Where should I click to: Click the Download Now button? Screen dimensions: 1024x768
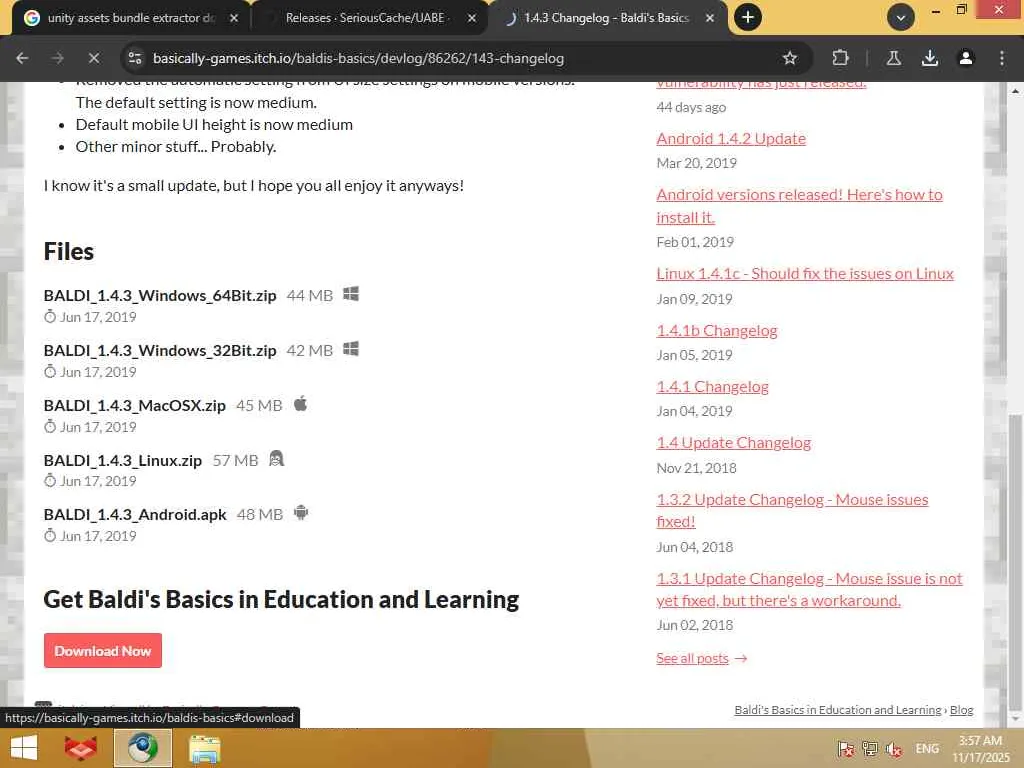pos(103,650)
